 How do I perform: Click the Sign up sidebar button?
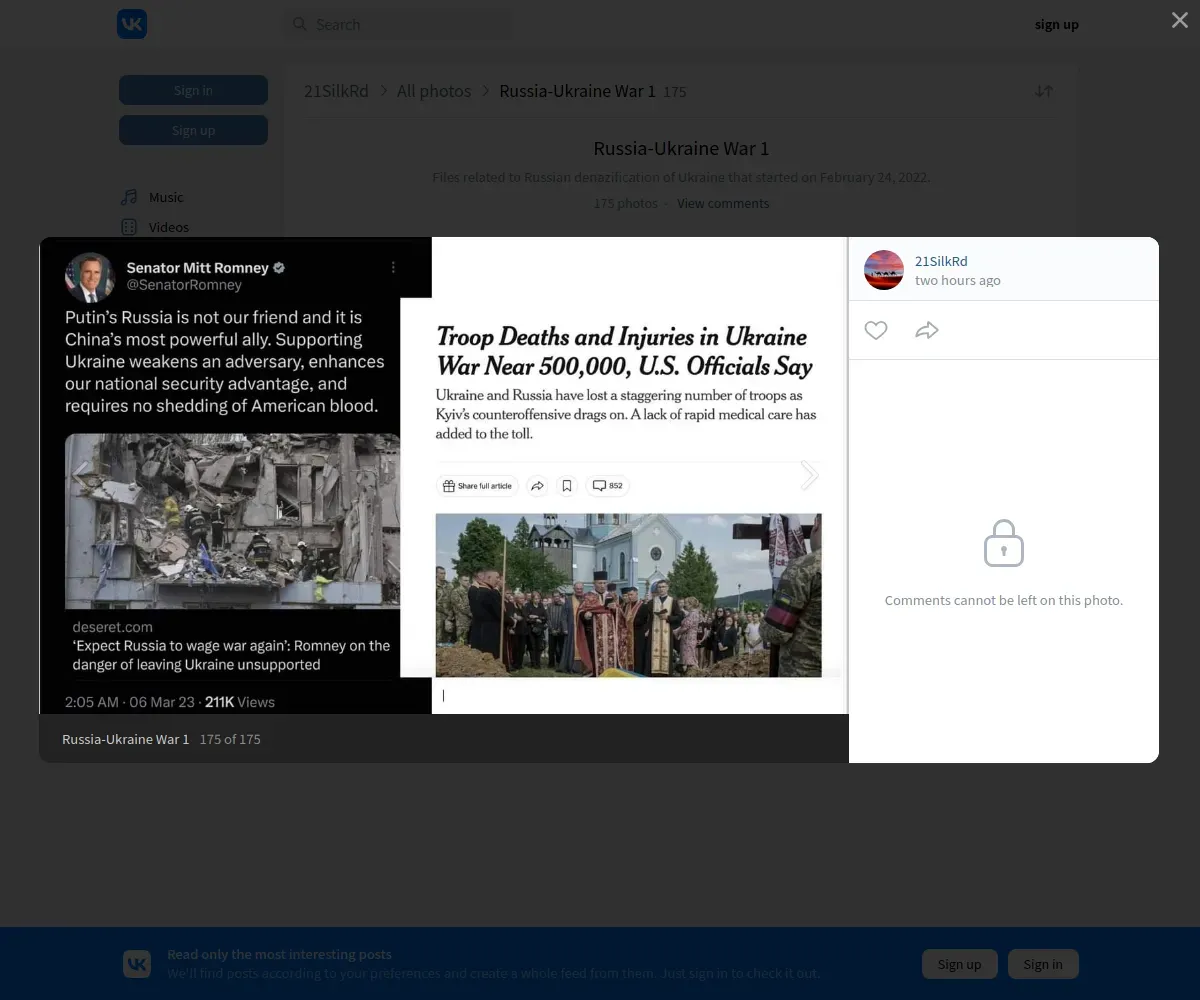[x=193, y=130]
